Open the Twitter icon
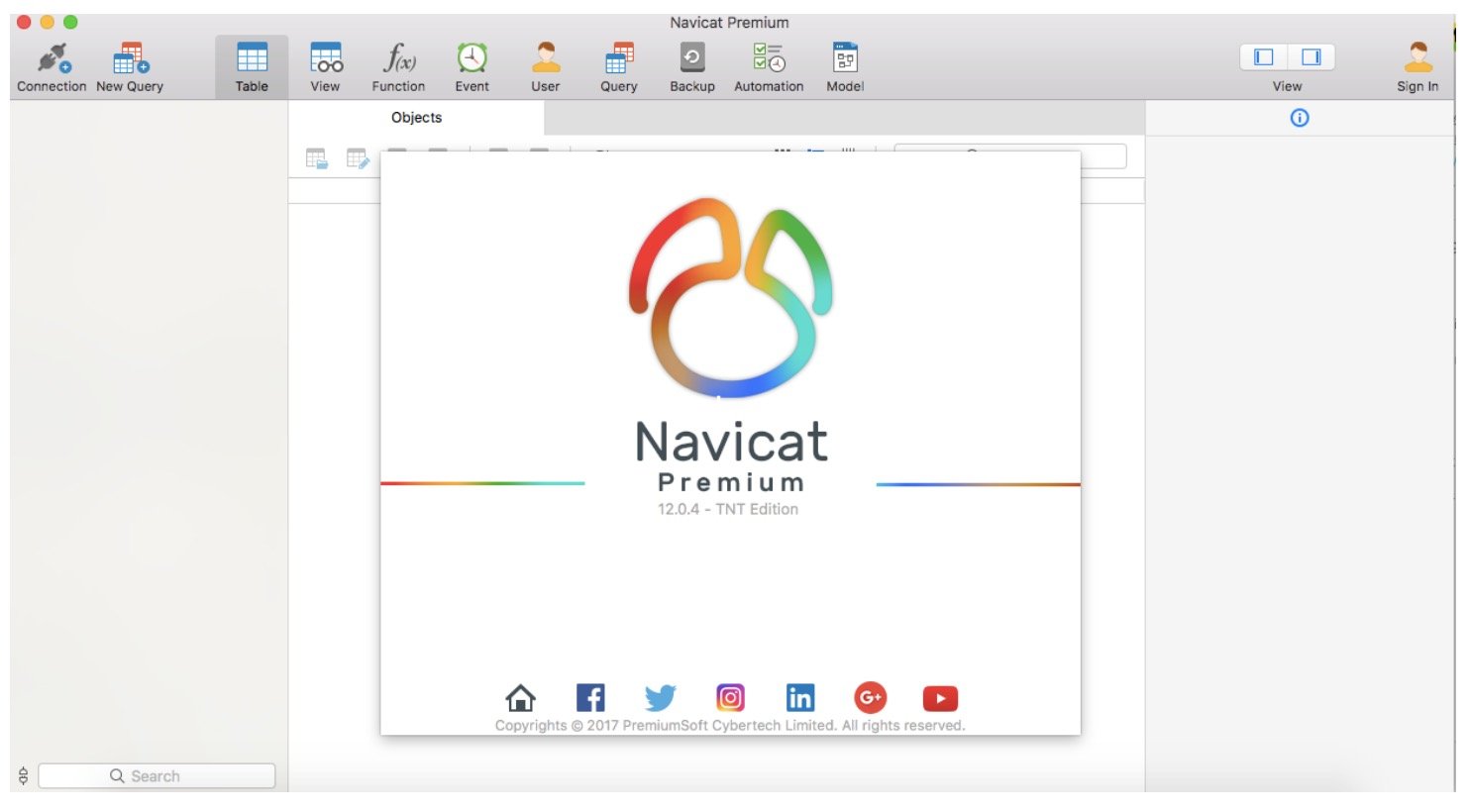This screenshot has height=812, width=1468. point(661,698)
